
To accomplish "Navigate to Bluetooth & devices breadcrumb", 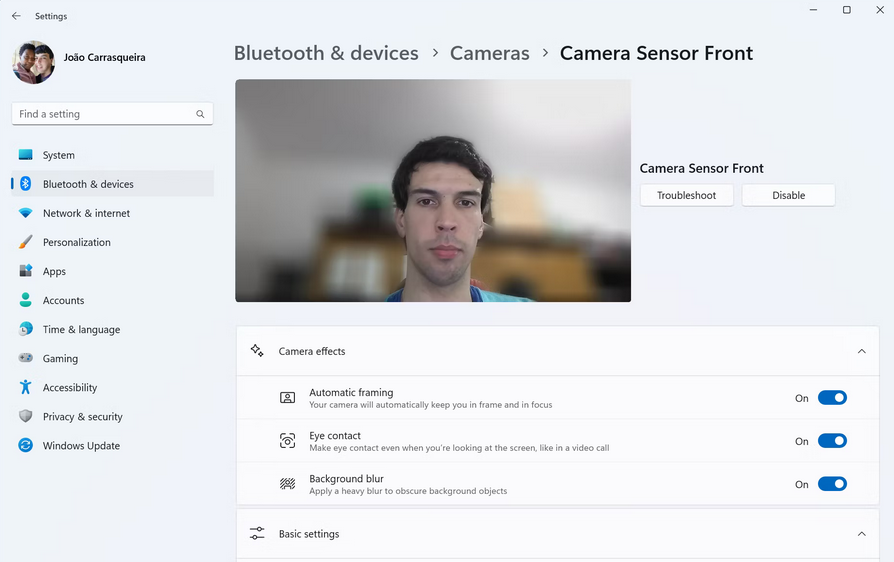I will click(326, 53).
